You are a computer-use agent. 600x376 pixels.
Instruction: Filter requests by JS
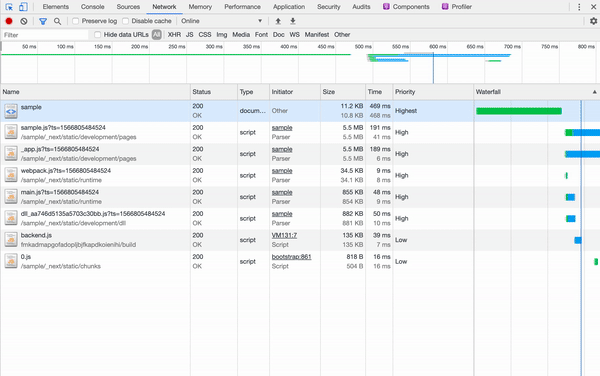[189, 35]
